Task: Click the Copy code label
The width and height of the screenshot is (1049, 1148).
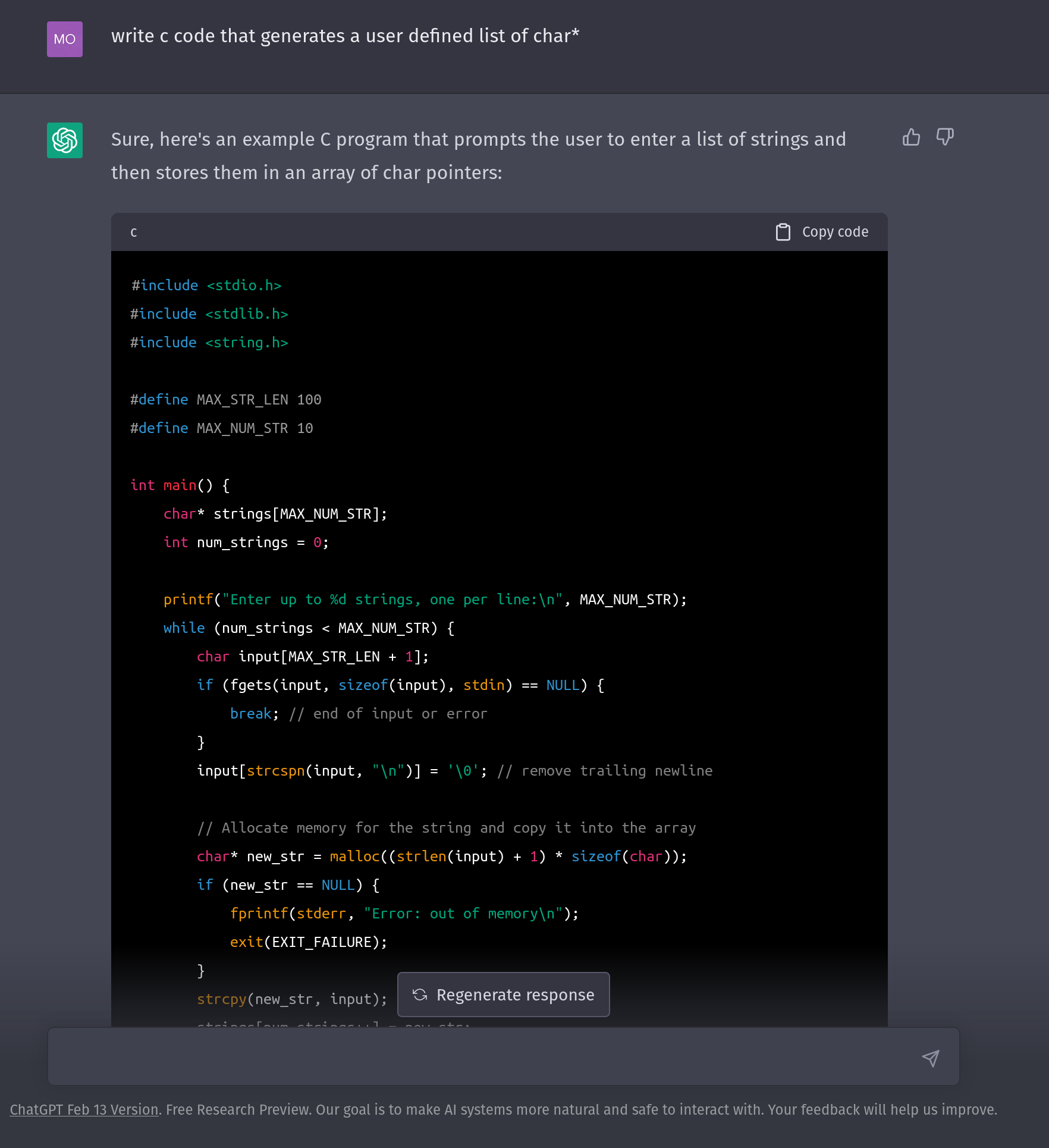Action: coord(835,232)
